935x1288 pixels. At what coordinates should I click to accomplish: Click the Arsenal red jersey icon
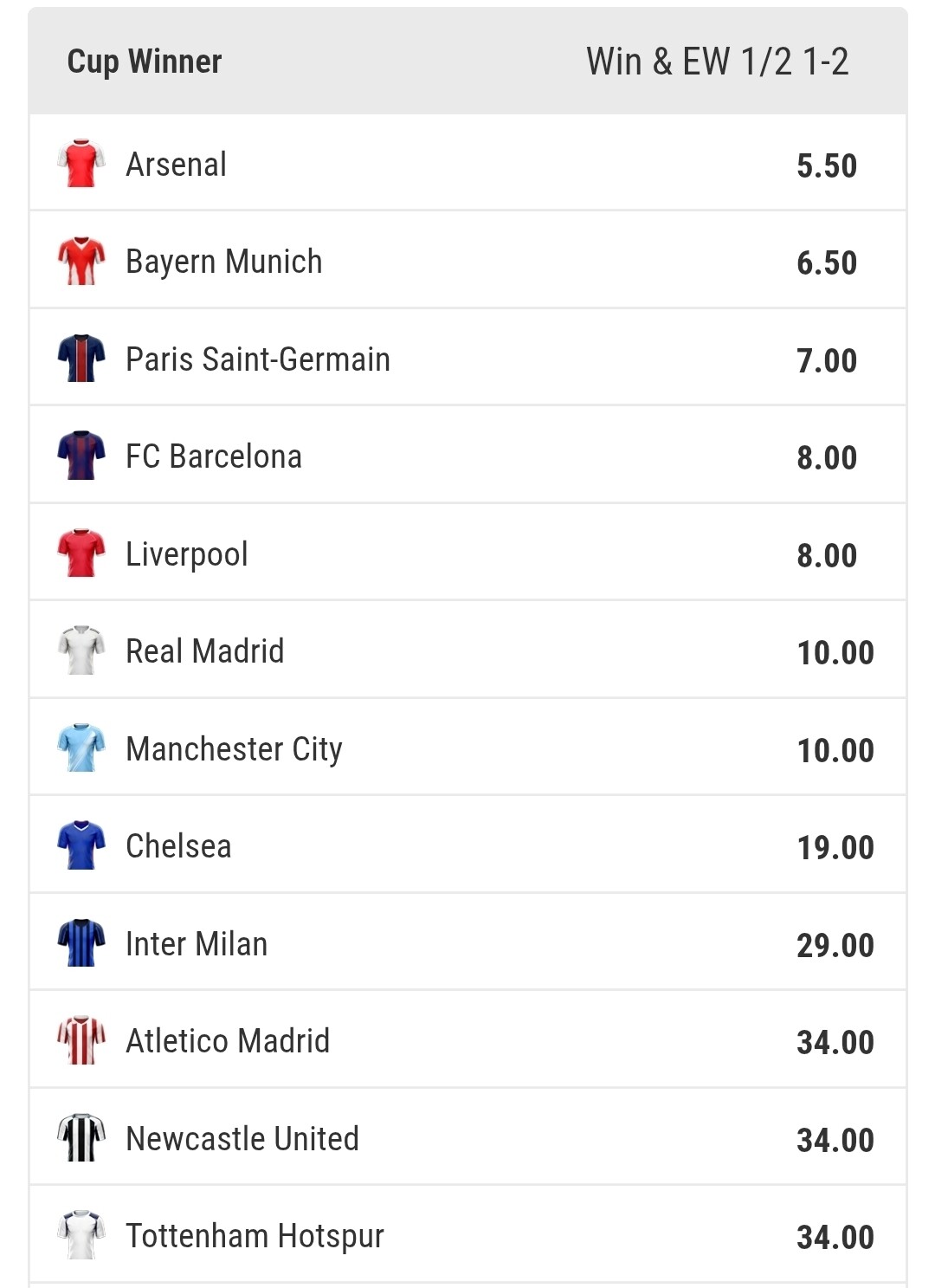pyautogui.click(x=81, y=163)
